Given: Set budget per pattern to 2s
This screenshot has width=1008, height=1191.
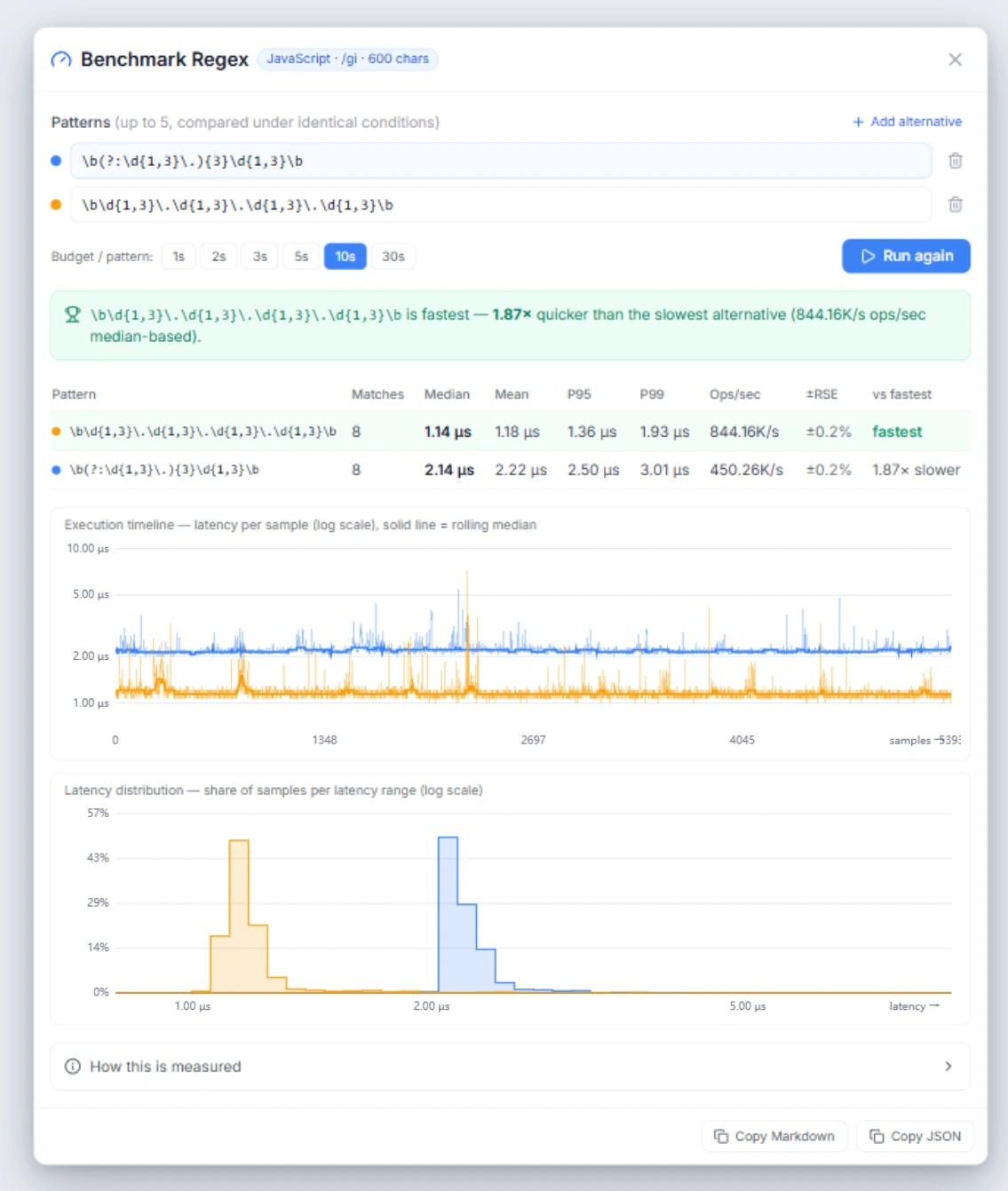Looking at the screenshot, I should 218,257.
